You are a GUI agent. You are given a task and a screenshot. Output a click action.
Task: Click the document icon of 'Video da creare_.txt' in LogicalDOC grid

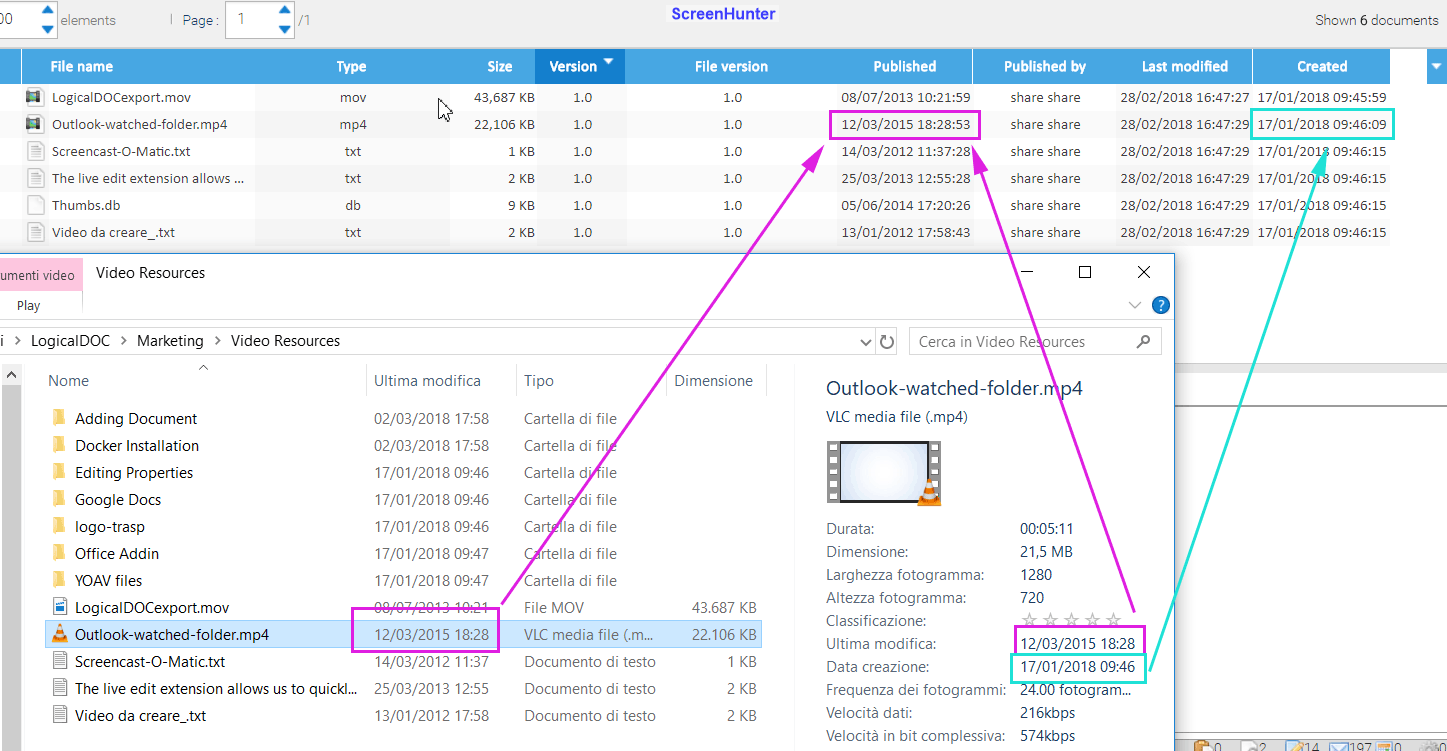coord(34,232)
